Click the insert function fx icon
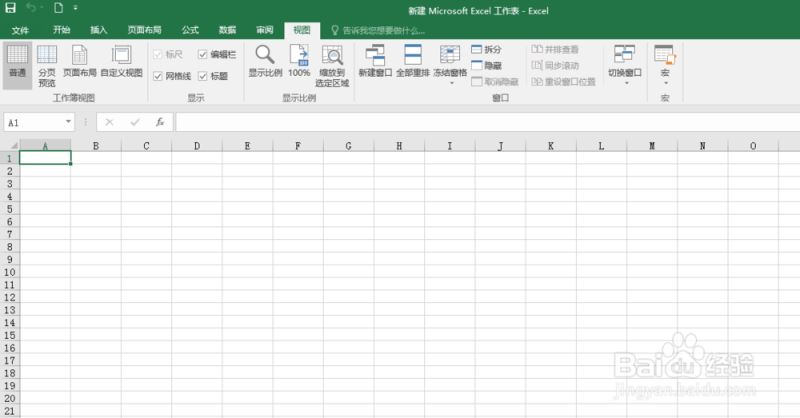The height and width of the screenshot is (418, 800). click(159, 122)
